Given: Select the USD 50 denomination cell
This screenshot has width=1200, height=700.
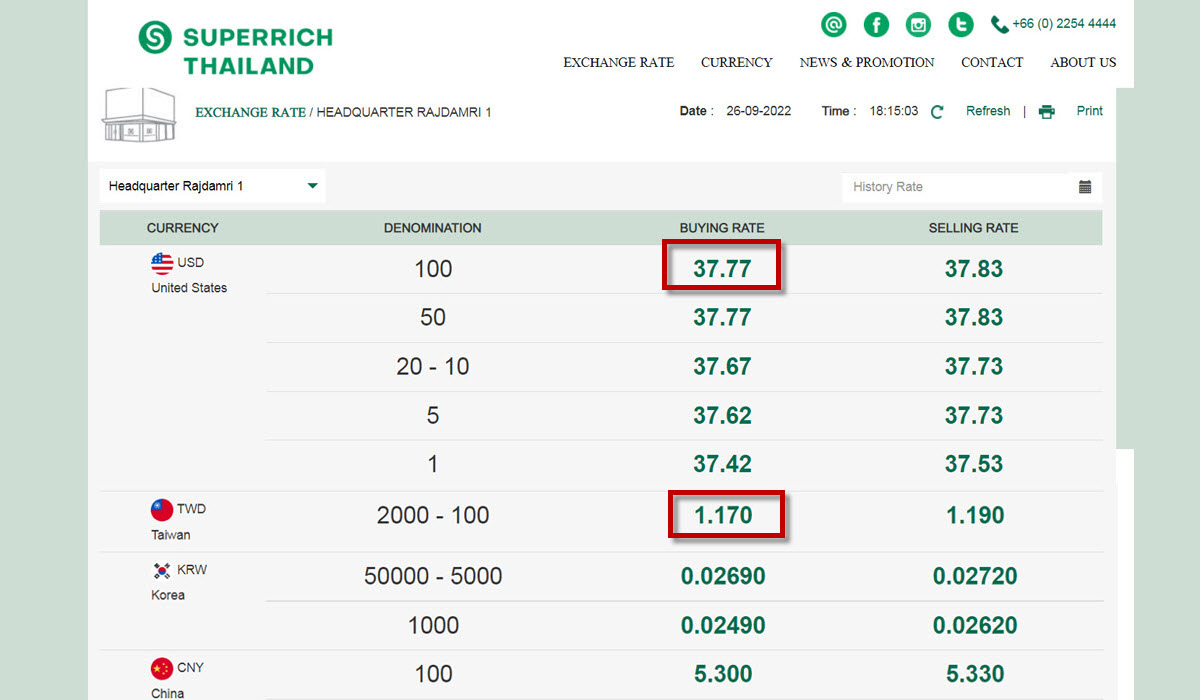Looking at the screenshot, I should (x=433, y=318).
